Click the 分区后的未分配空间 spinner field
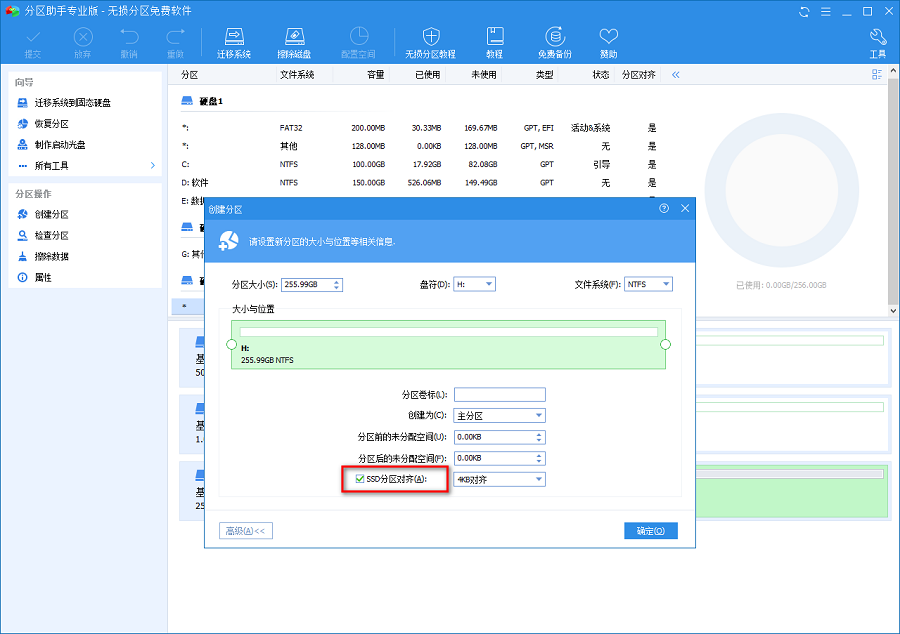 [499, 458]
